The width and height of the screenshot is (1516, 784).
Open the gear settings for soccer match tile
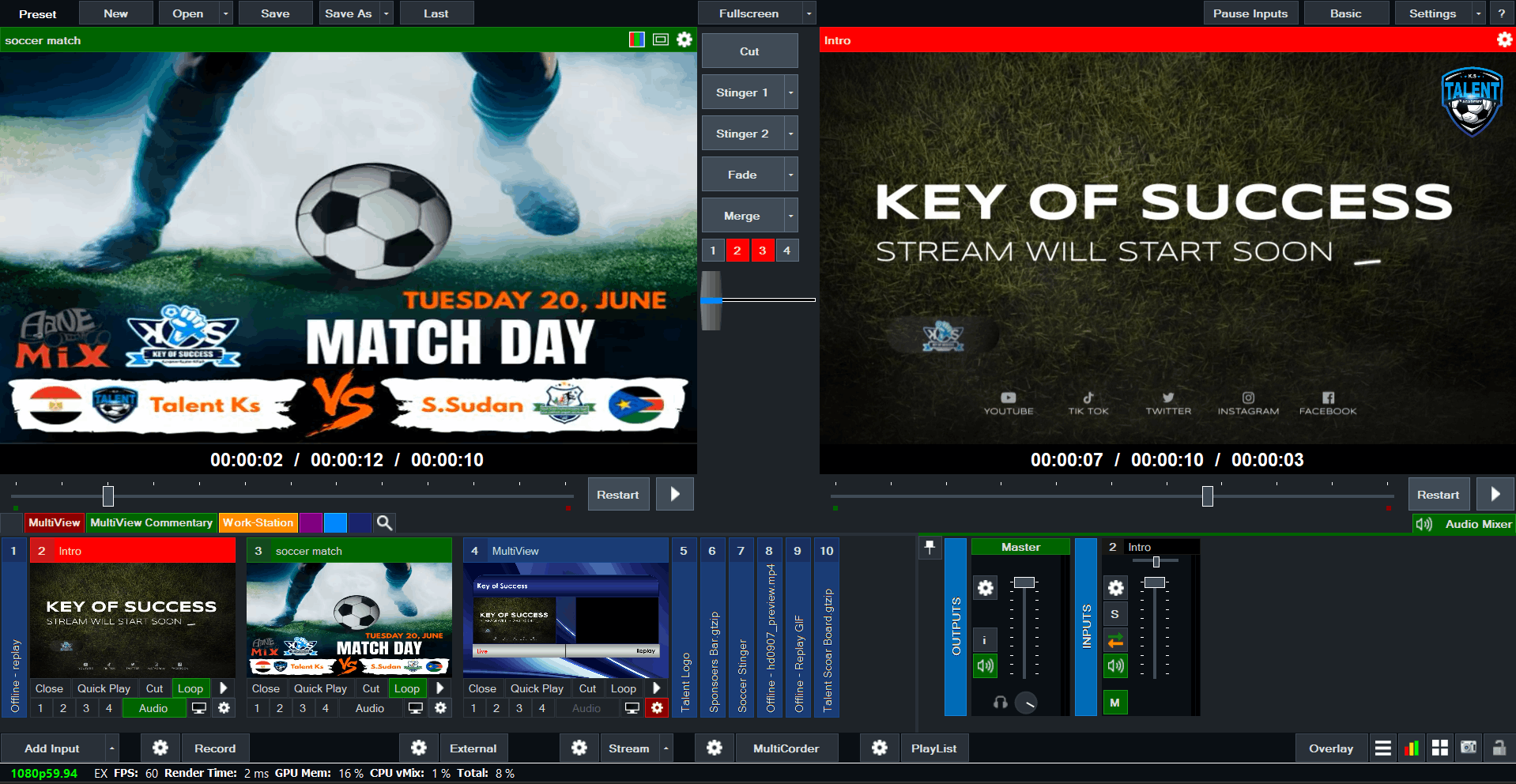pos(441,708)
